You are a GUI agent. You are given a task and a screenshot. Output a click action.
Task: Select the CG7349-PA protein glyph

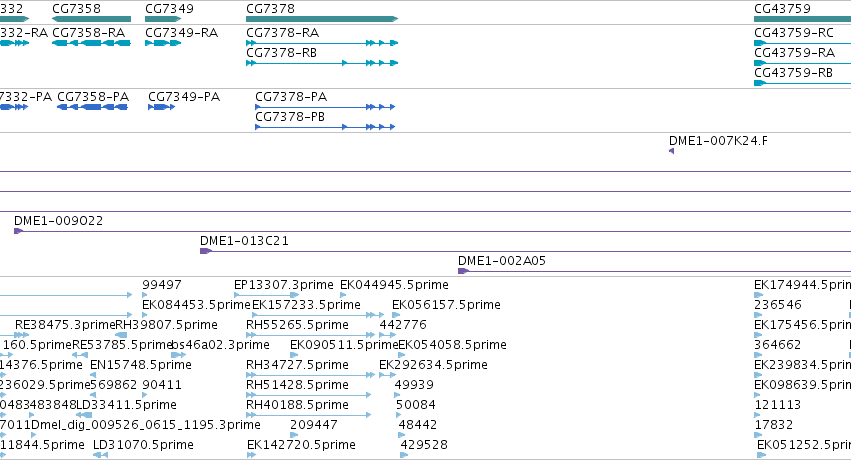click(161, 107)
